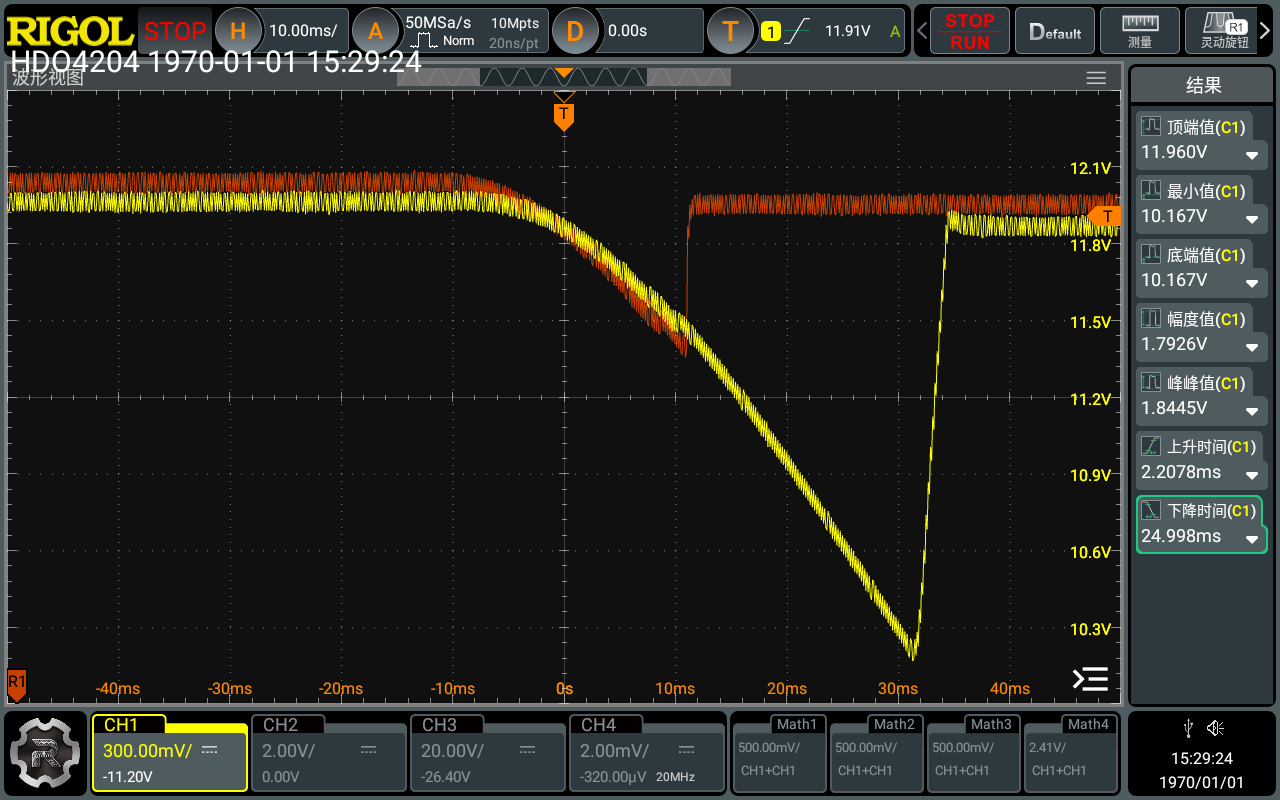Click the speaker sound icon
Image resolution: width=1280 pixels, height=800 pixels.
[x=1215, y=728]
